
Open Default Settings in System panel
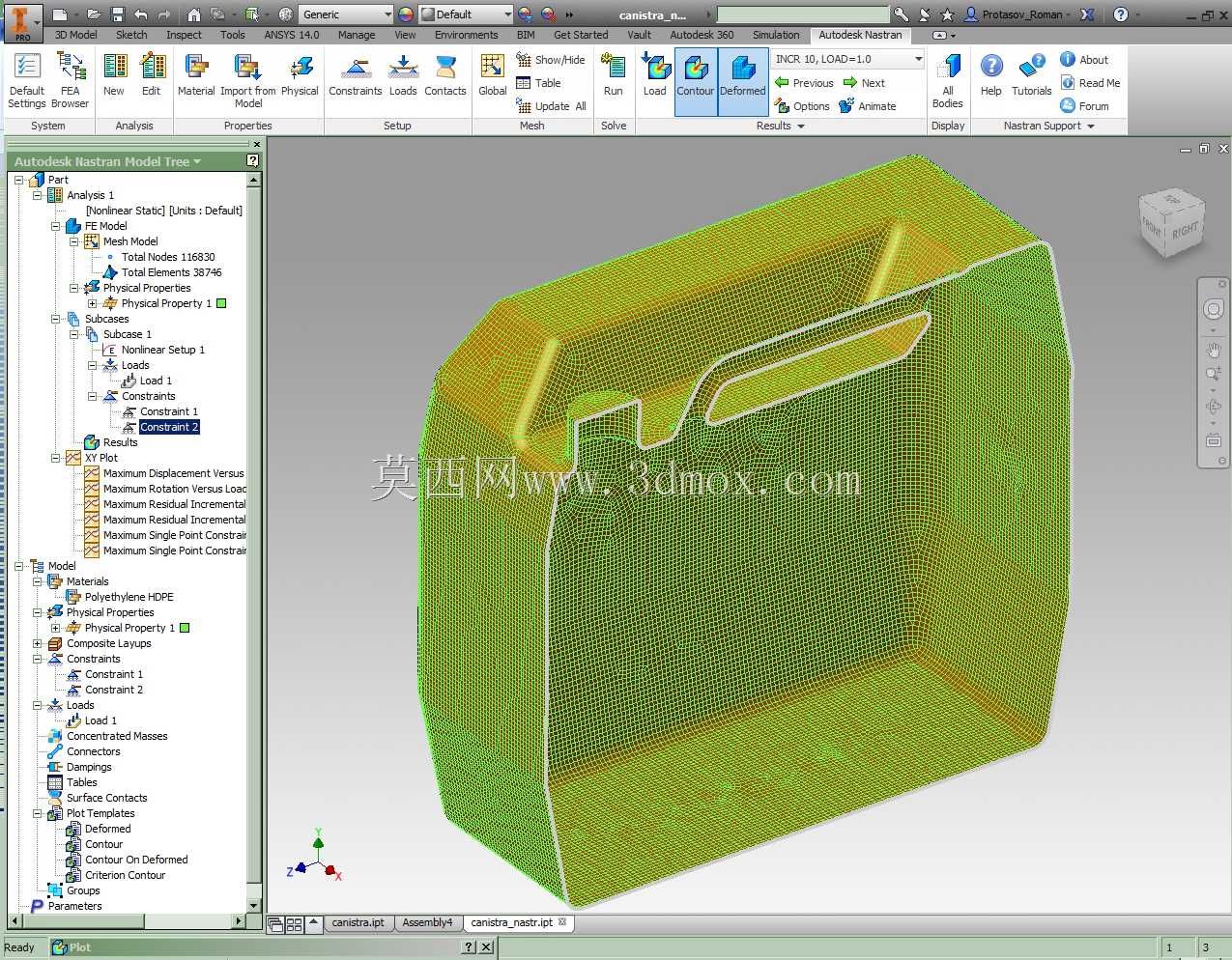(x=27, y=80)
